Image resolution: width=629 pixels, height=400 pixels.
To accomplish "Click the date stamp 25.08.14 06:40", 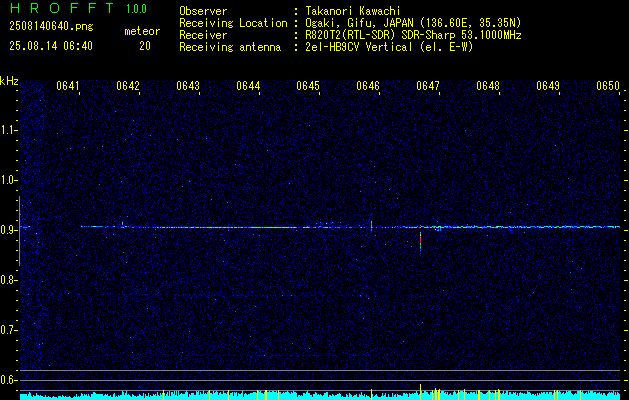I will pyautogui.click(x=51, y=46).
